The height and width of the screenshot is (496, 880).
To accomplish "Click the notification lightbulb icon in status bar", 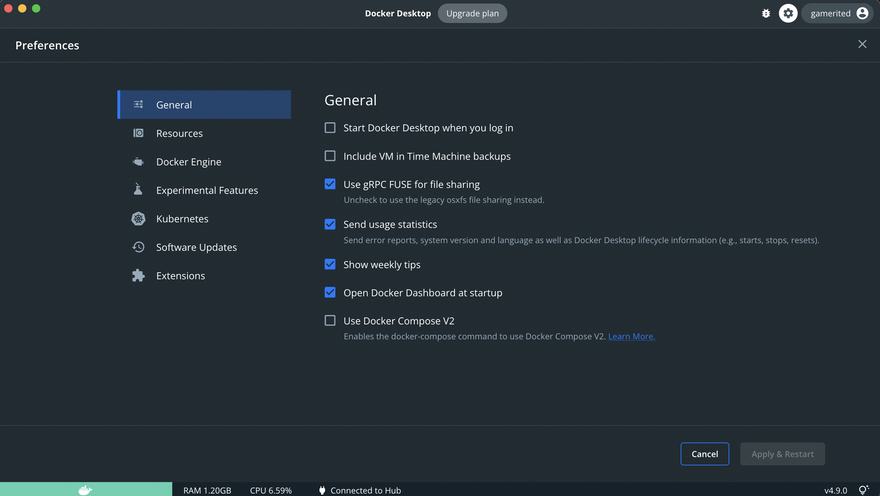I will click(864, 490).
